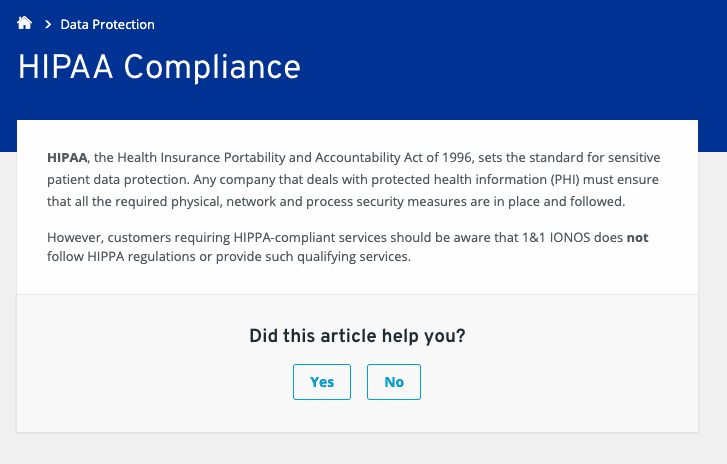The height and width of the screenshot is (464, 727).
Task: Click the bold word "not" in the article
Action: [638, 238]
